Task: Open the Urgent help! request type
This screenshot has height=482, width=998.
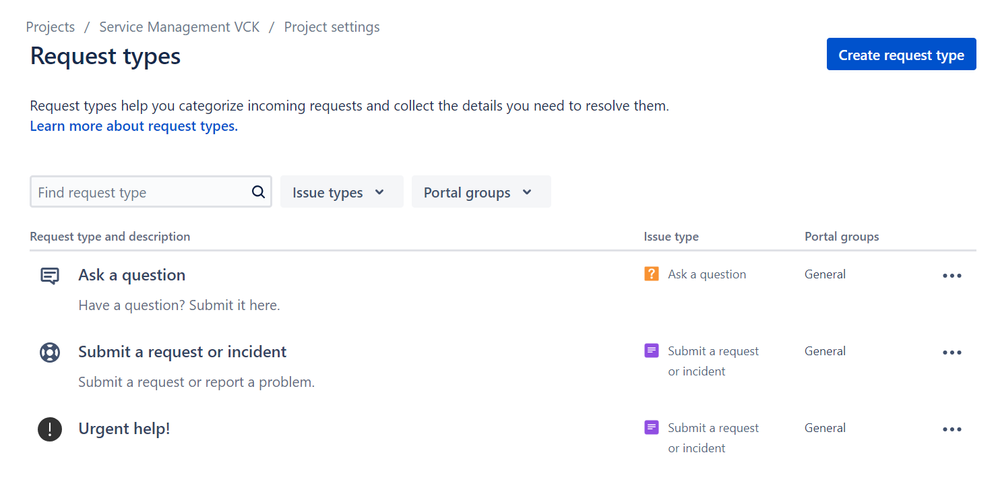Action: click(x=124, y=429)
